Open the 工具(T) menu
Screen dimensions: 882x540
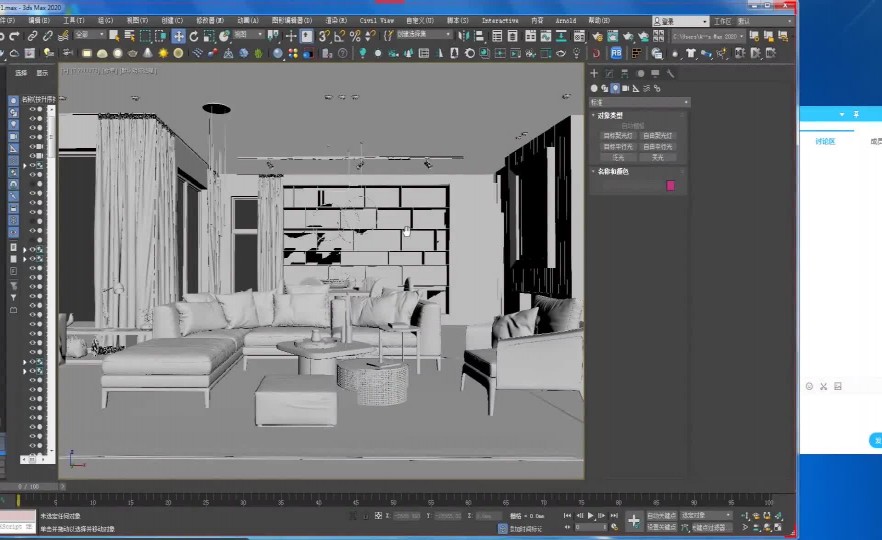tap(74, 20)
